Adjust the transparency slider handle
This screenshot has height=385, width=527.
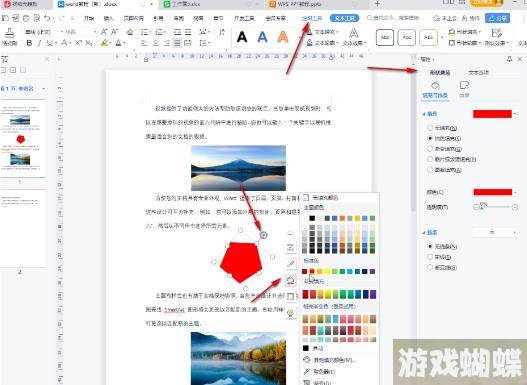click(482, 207)
